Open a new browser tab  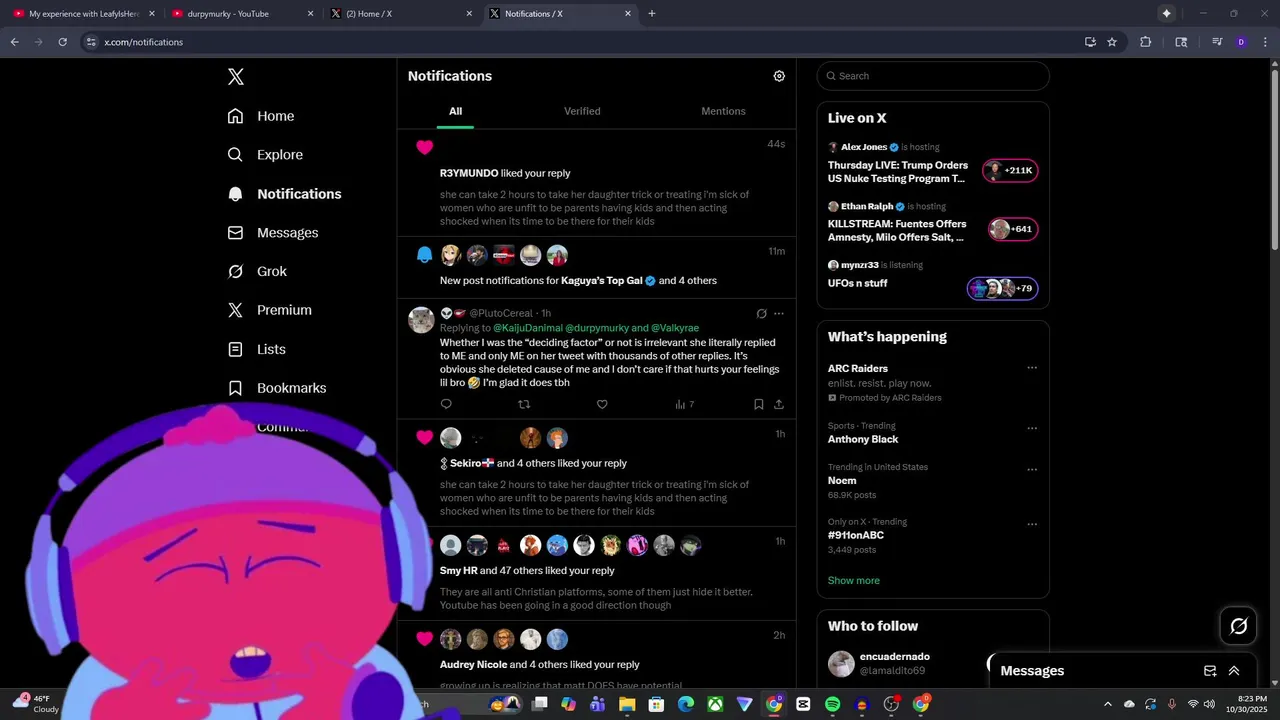tap(652, 14)
